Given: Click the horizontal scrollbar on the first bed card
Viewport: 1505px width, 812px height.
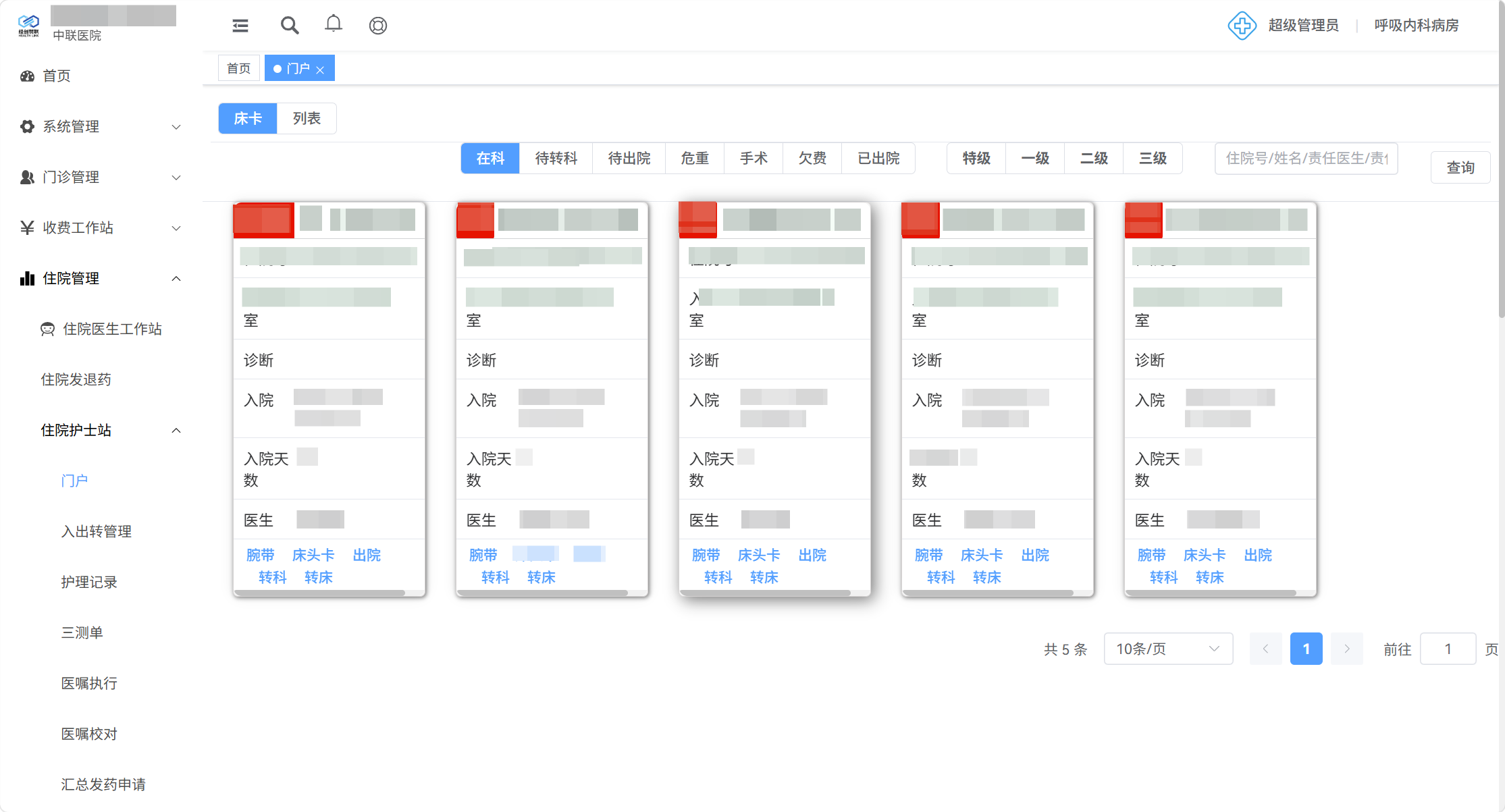Looking at the screenshot, I should point(319,593).
